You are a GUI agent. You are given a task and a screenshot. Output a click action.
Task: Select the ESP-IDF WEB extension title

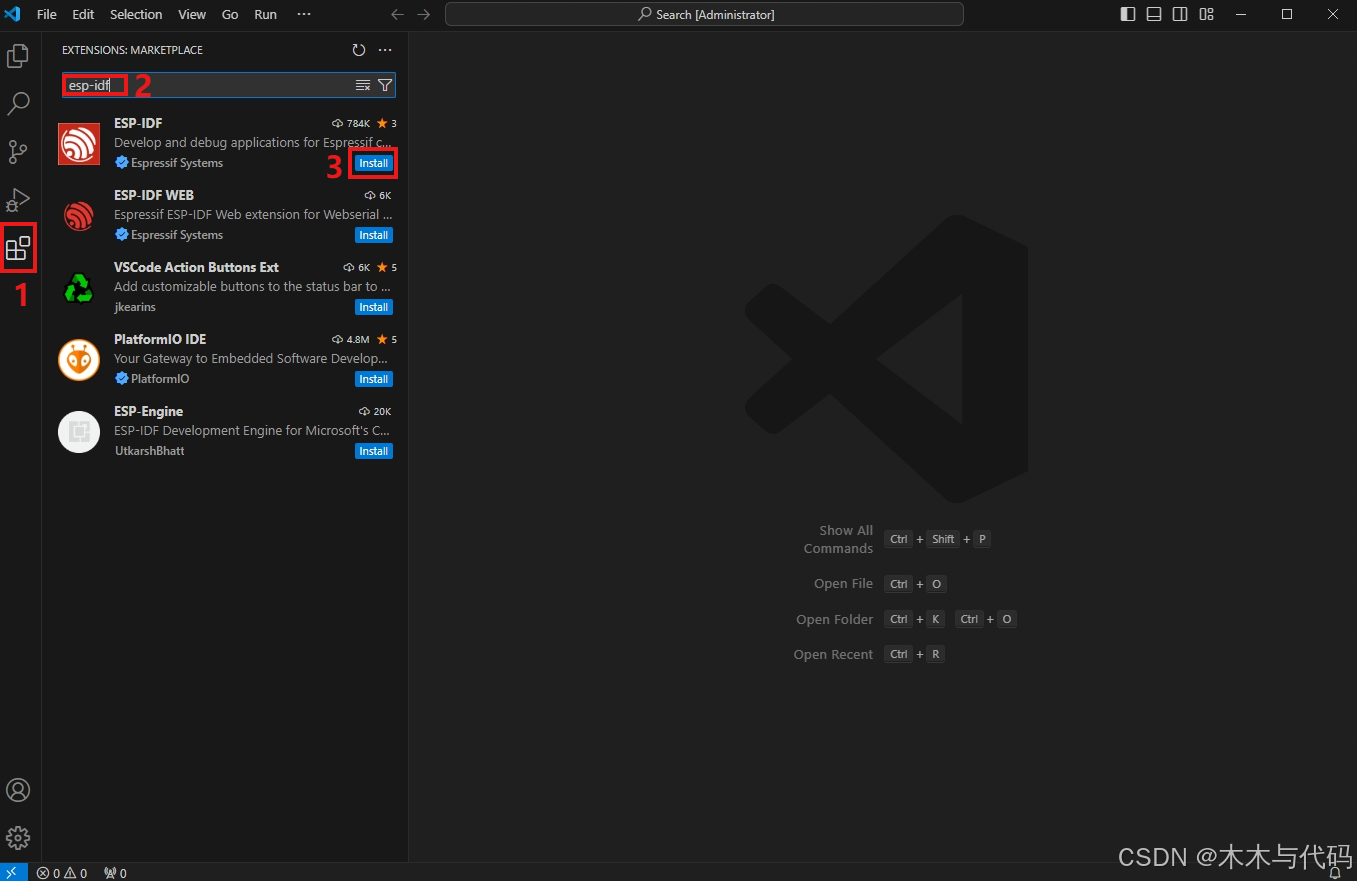tap(154, 195)
